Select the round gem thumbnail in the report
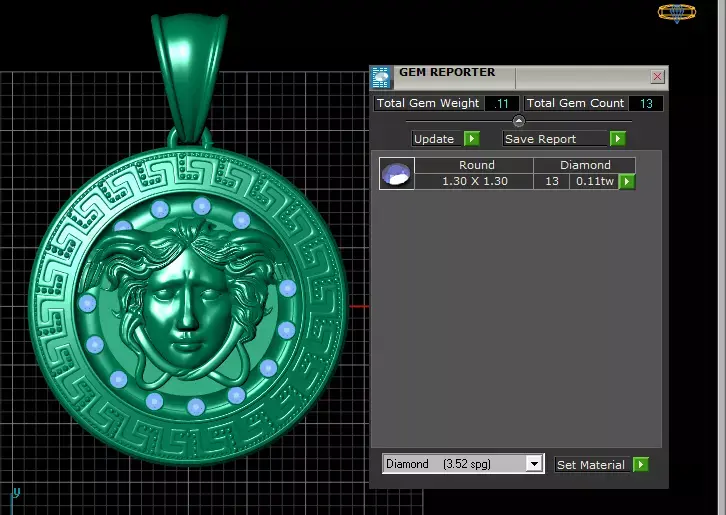Viewport: 726px width, 515px height. pos(397,173)
